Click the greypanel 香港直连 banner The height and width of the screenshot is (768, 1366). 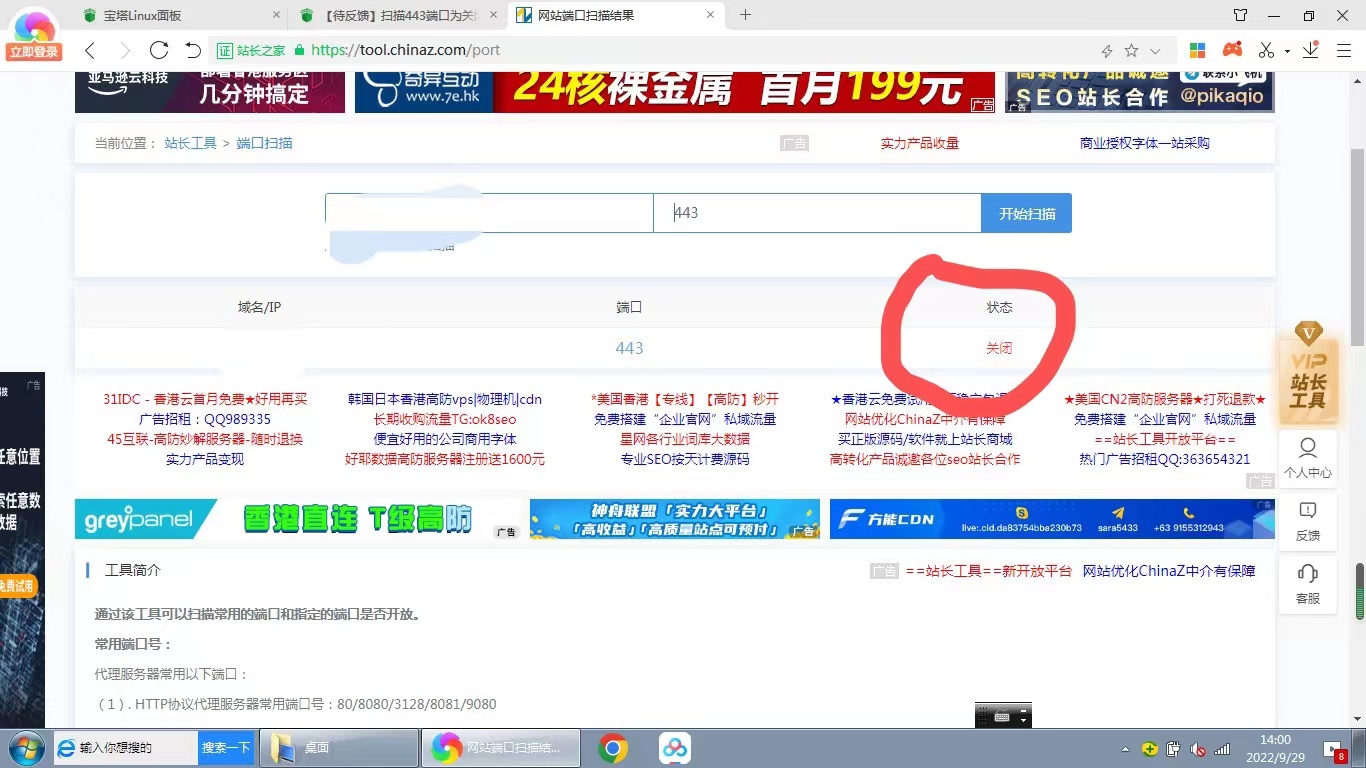click(297, 519)
